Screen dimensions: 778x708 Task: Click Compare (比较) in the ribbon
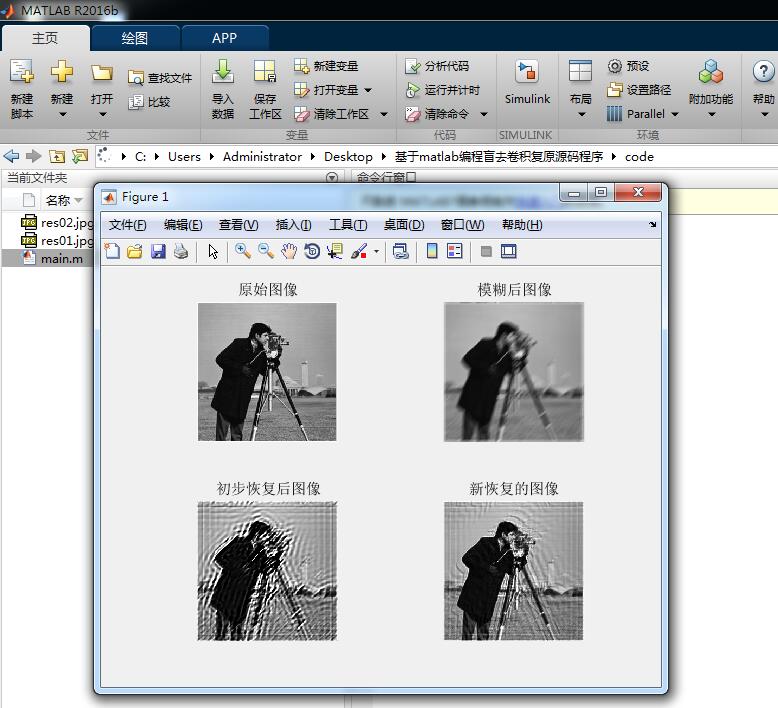[x=149, y=102]
